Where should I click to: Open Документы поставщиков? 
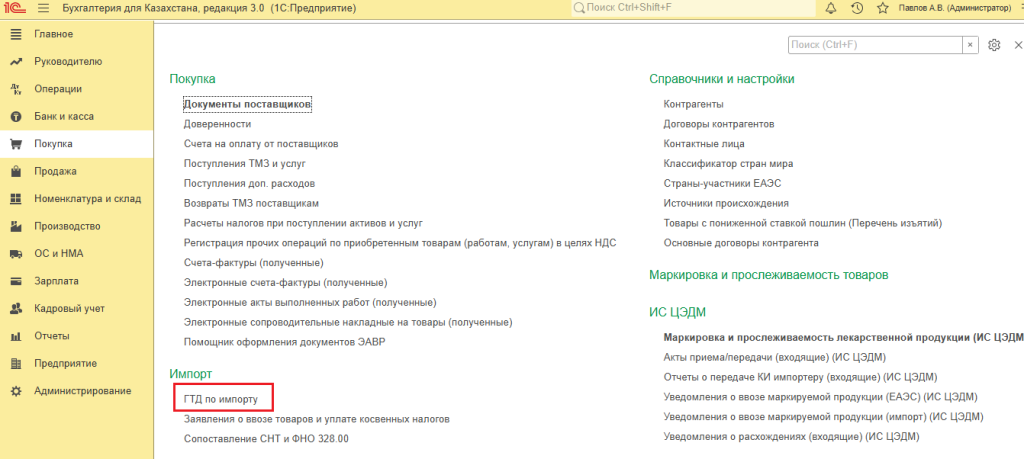click(248, 104)
